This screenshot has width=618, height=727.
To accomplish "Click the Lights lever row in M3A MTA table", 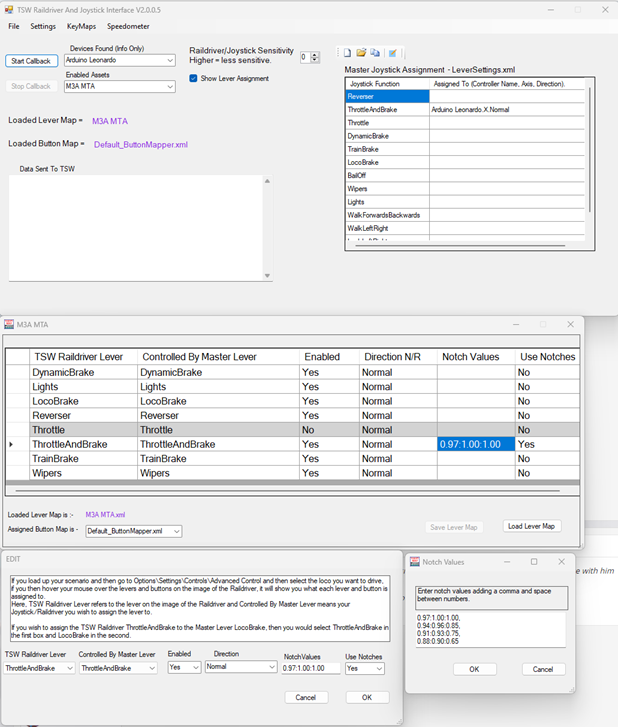I will [x=293, y=387].
